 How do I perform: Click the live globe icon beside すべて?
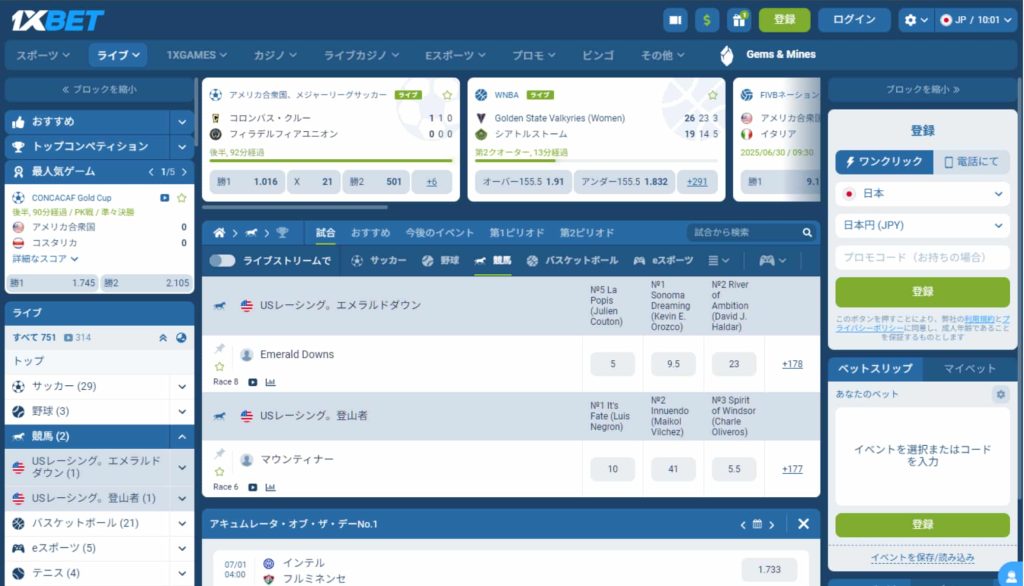[181, 338]
